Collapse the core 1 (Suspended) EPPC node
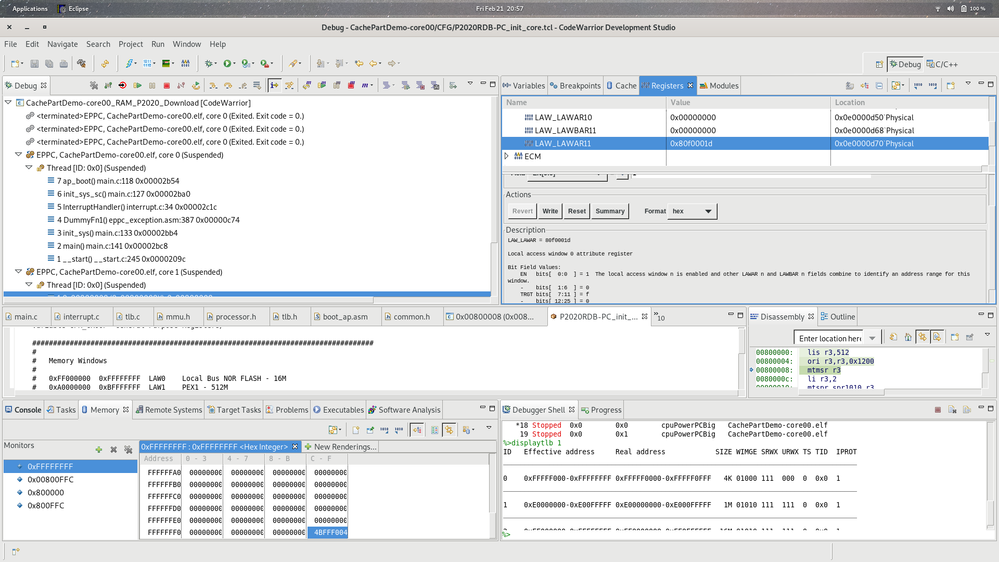Viewport: 999px width, 562px height. click(18, 272)
